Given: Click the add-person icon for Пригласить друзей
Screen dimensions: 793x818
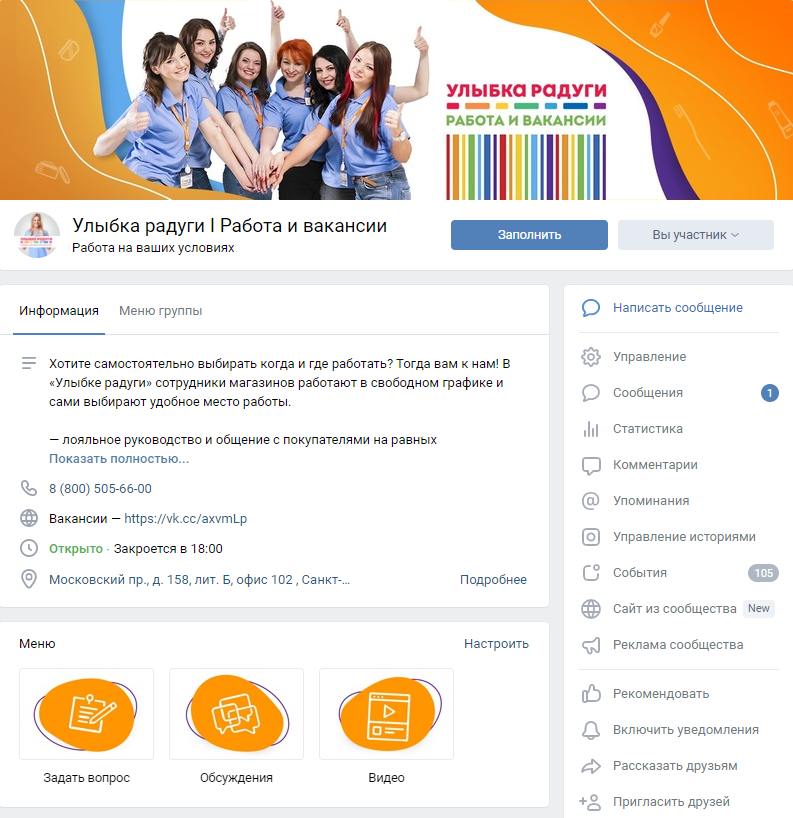Looking at the screenshot, I should coord(590,802).
